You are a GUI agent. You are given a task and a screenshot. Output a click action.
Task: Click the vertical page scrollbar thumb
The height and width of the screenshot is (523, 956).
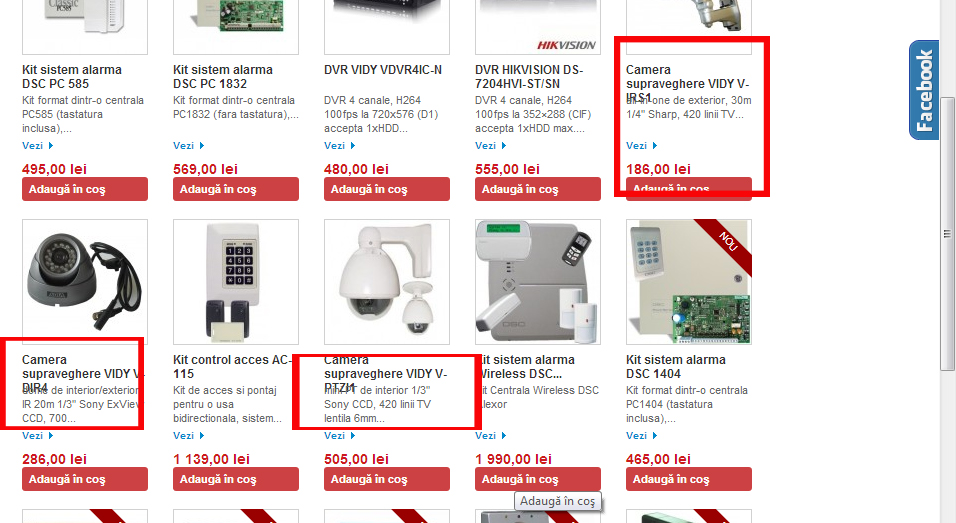tap(947, 233)
